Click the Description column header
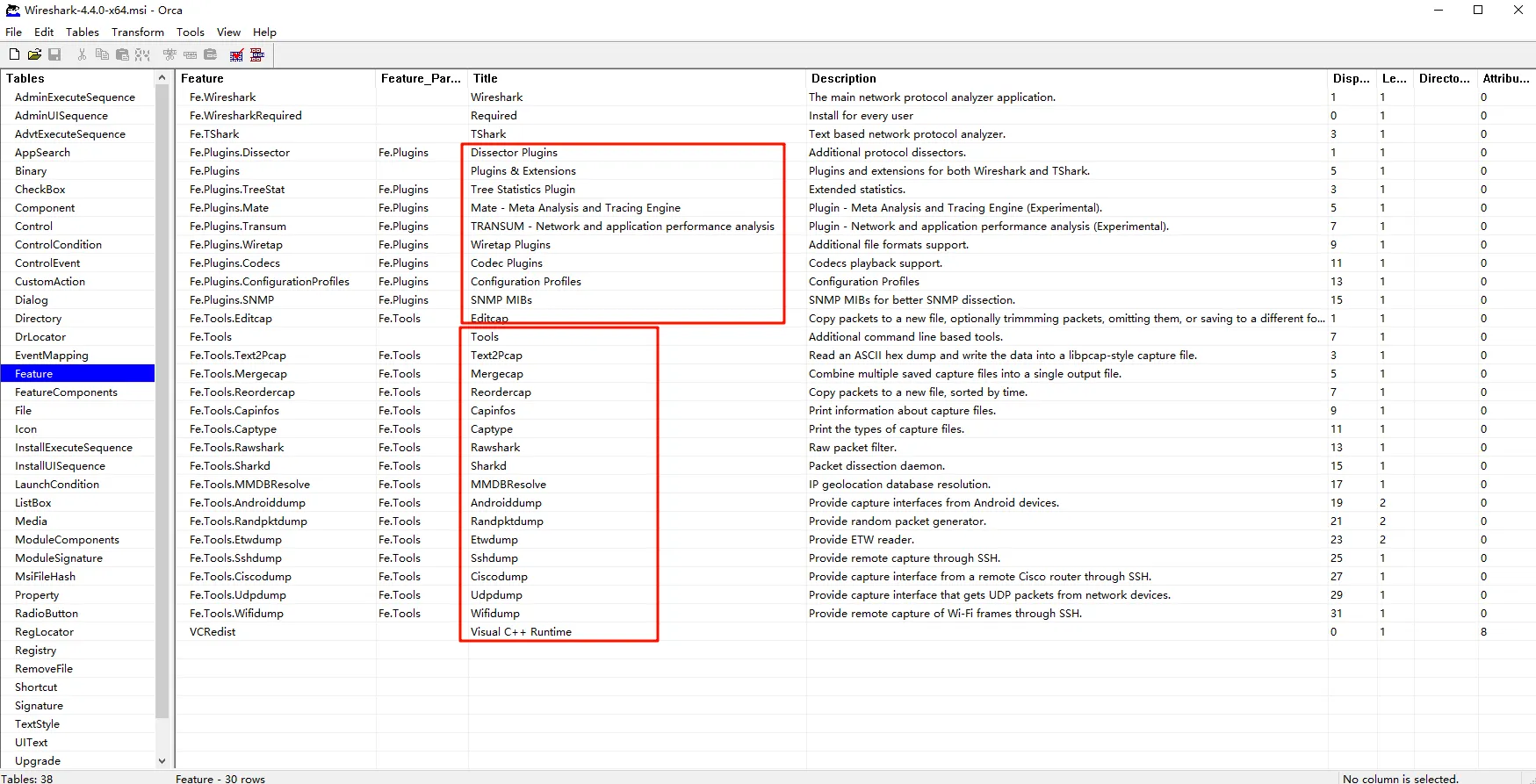 1067,78
